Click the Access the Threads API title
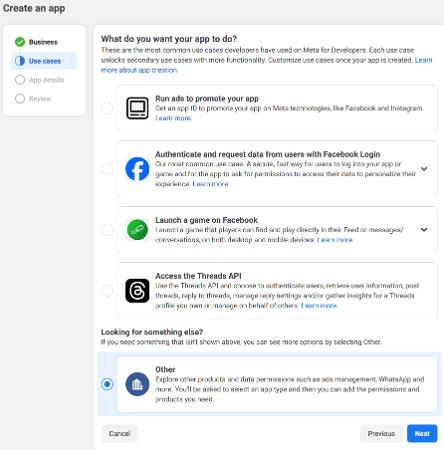Screen dimensions: 444x450 [x=198, y=276]
